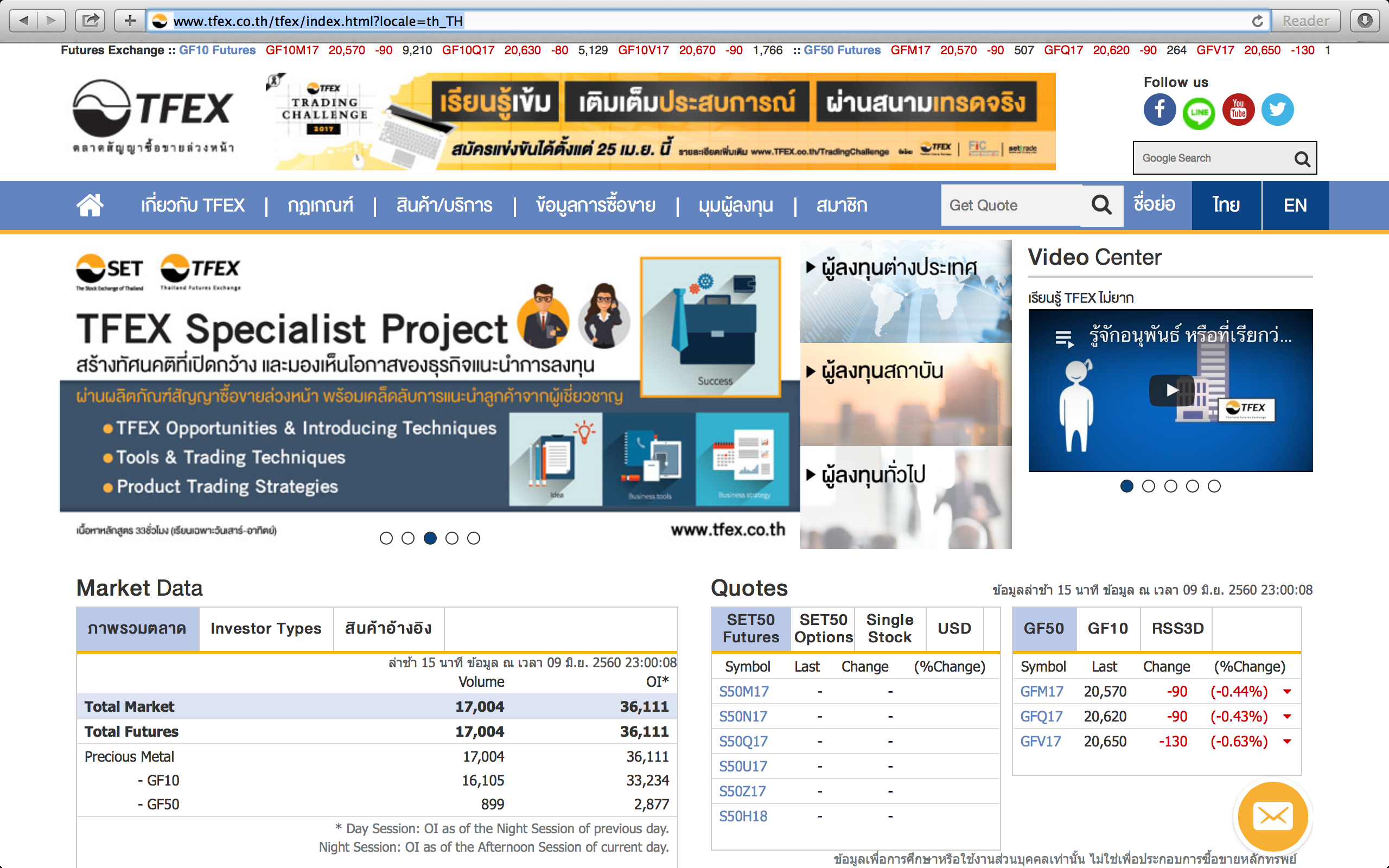Open the YouTube channel icon
The image size is (1389, 868).
pyautogui.click(x=1238, y=110)
